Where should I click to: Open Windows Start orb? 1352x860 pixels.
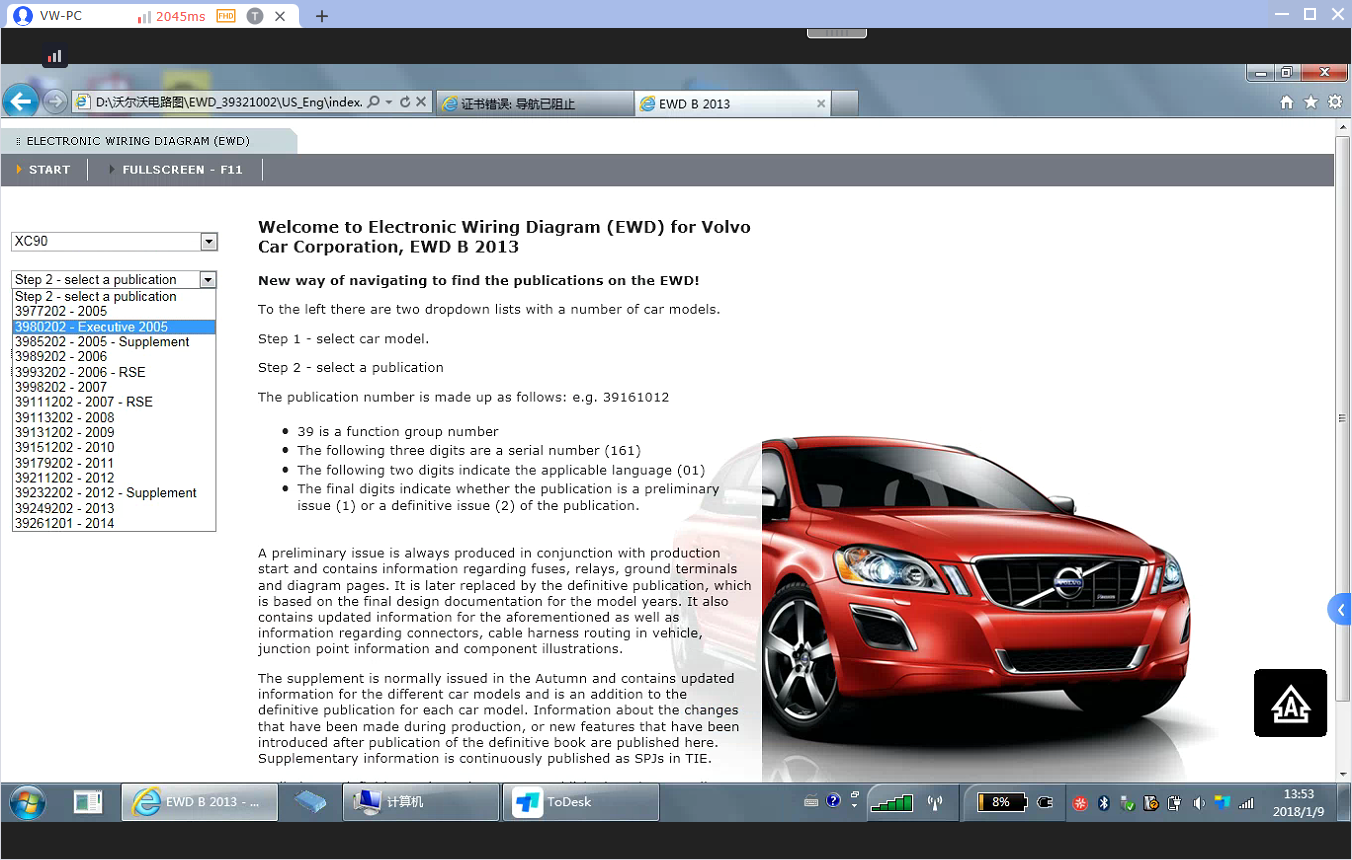point(28,802)
